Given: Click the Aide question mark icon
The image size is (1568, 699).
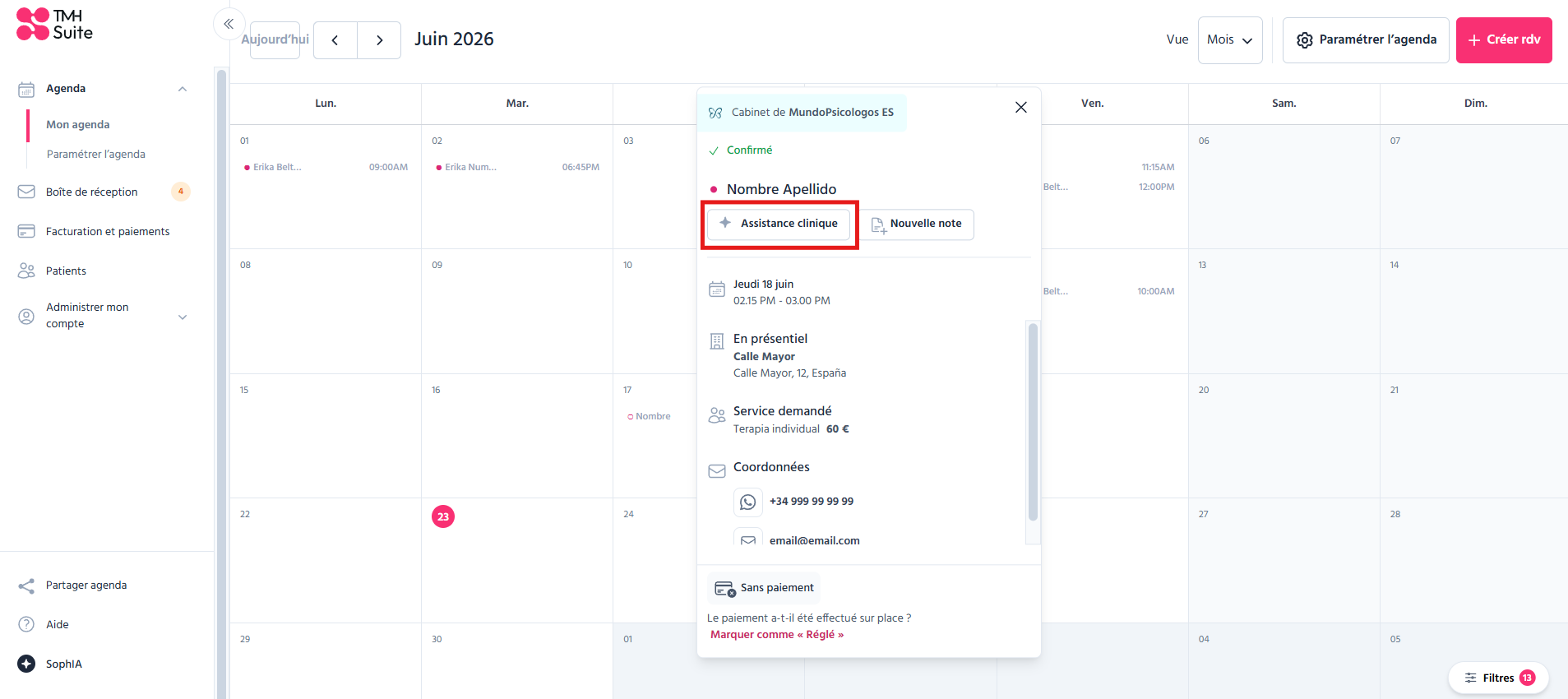Looking at the screenshot, I should [26, 624].
